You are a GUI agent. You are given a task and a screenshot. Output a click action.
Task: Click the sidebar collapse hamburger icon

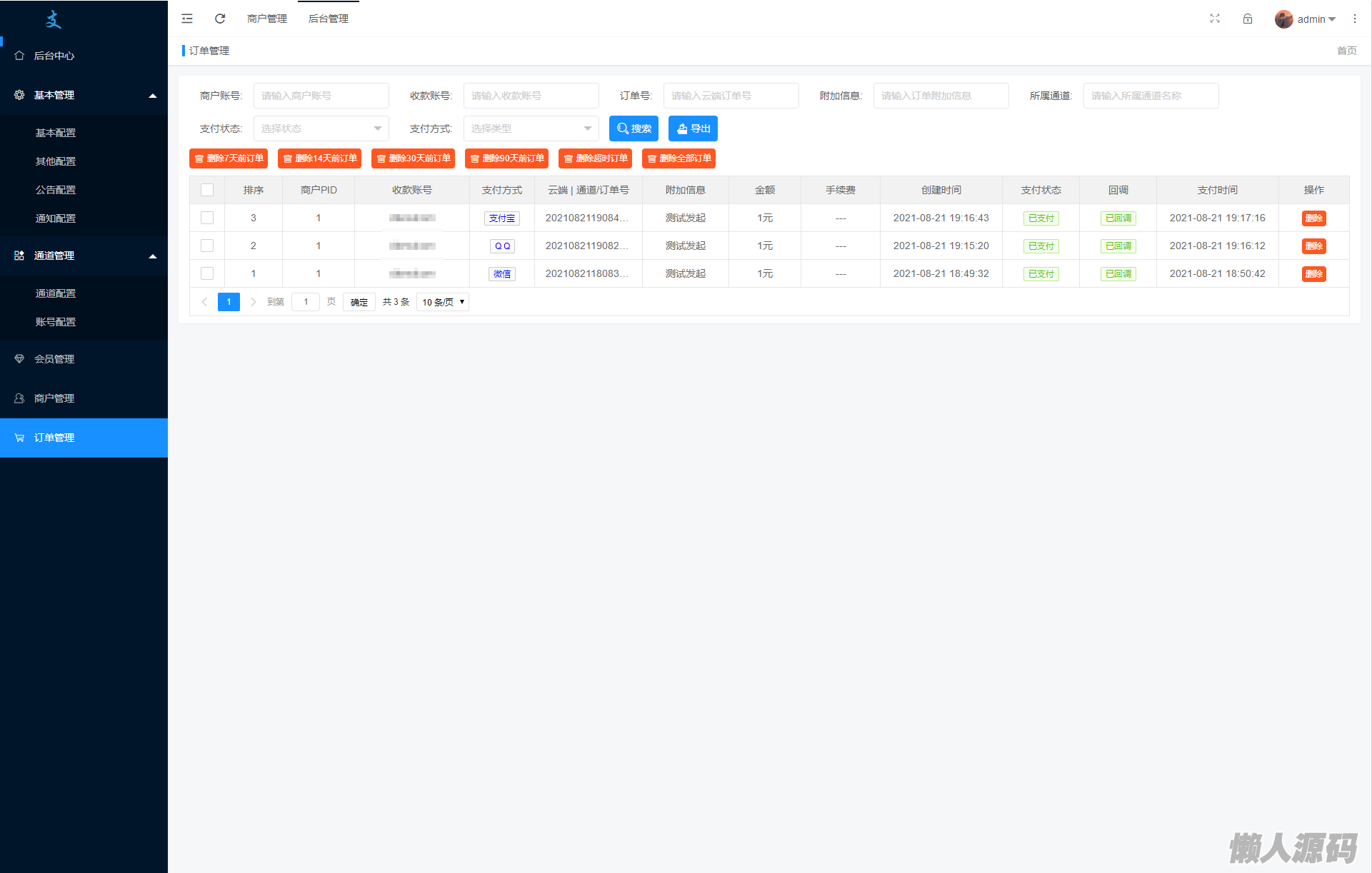point(187,19)
